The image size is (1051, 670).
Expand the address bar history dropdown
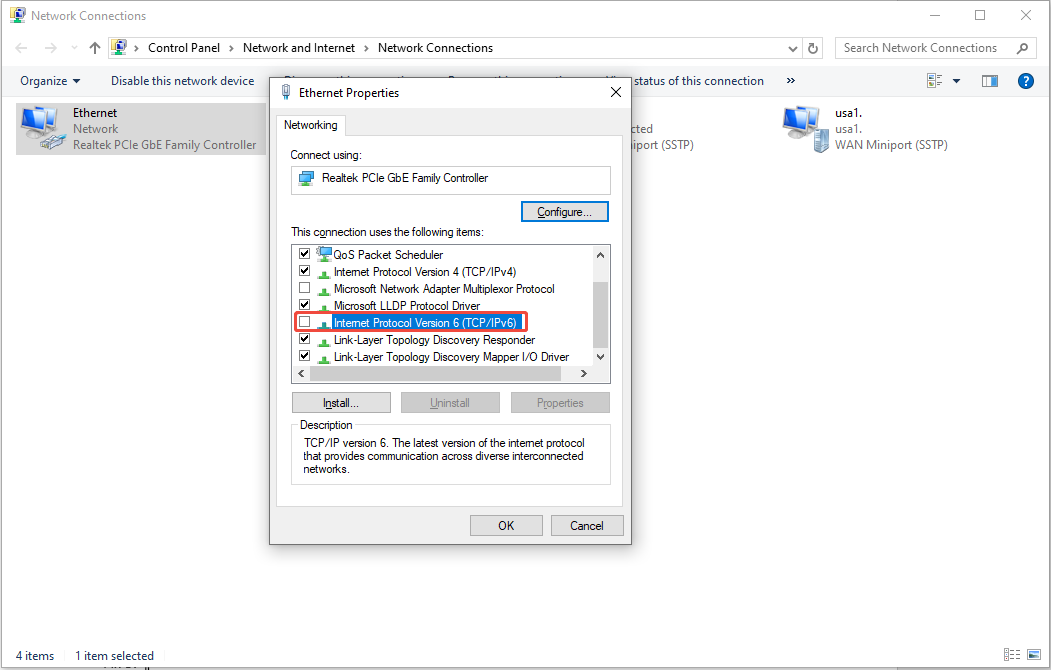pyautogui.click(x=793, y=48)
